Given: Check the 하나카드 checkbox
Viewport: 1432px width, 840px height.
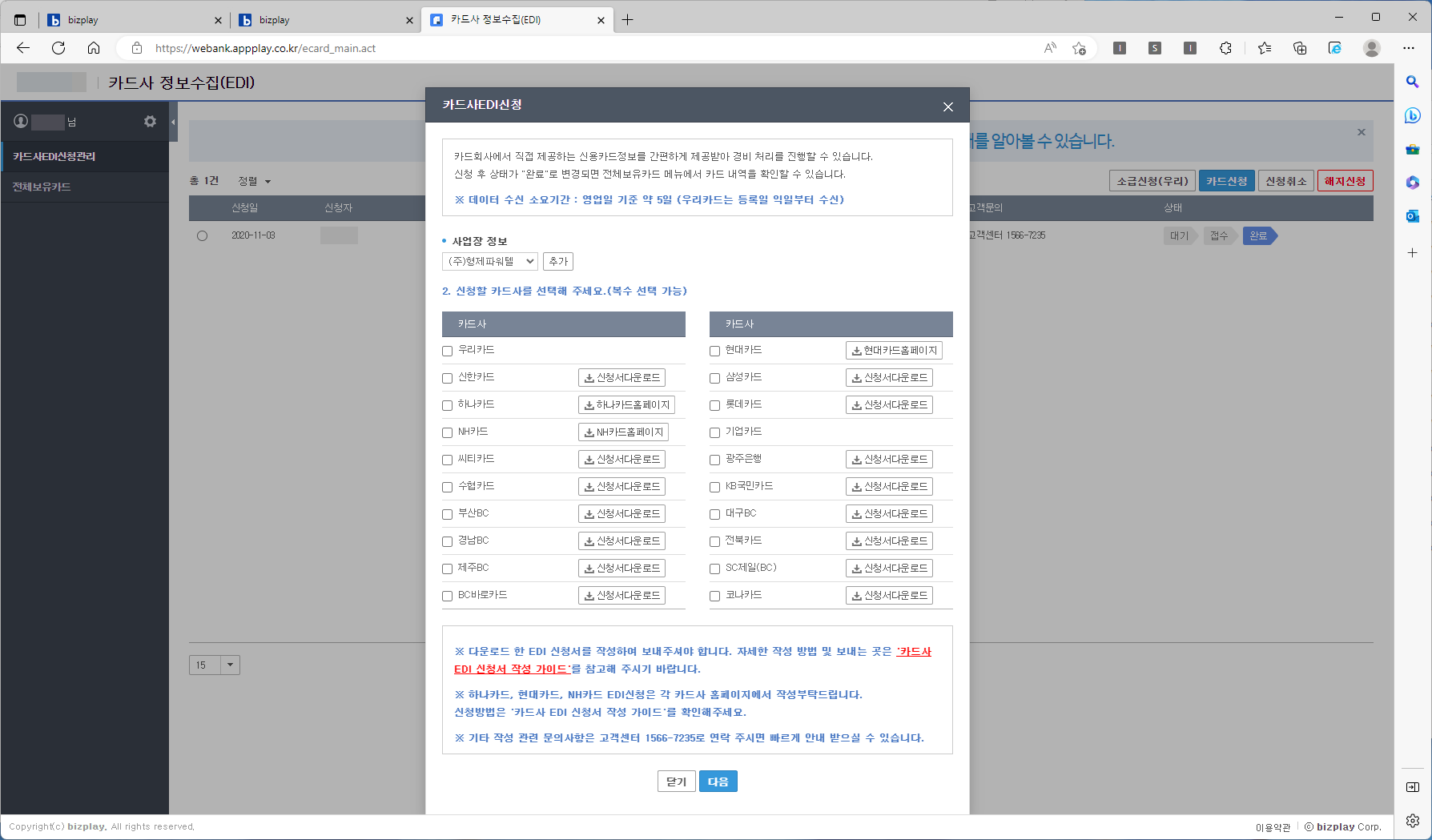Looking at the screenshot, I should [x=448, y=405].
